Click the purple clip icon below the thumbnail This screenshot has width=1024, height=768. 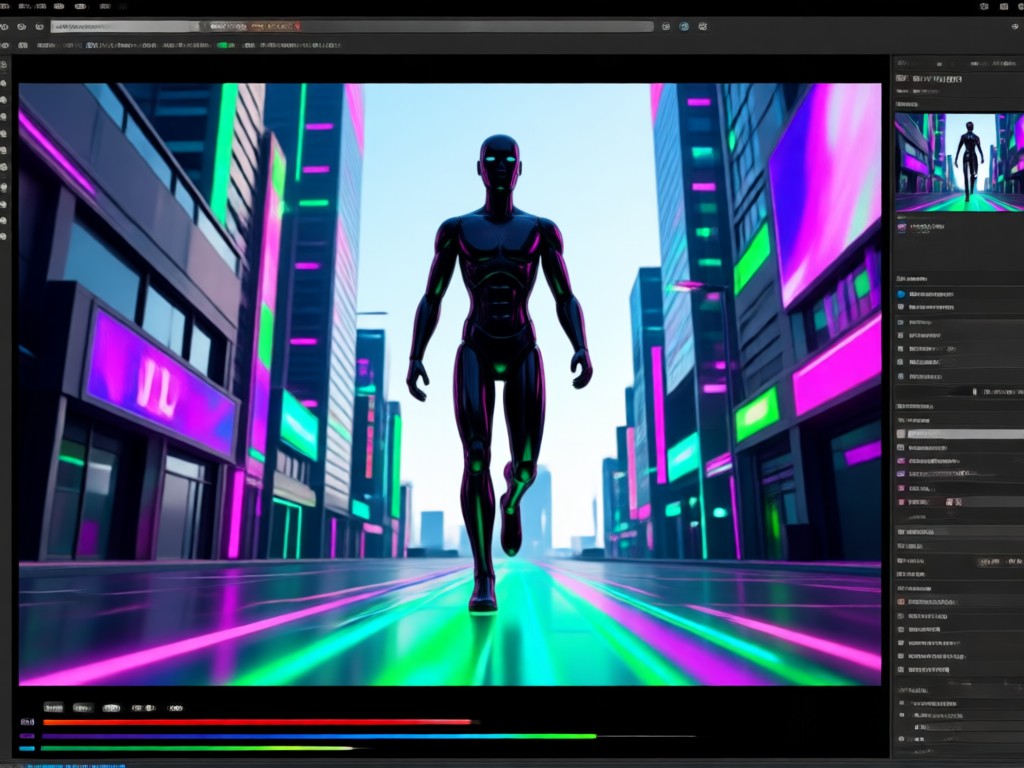[902, 227]
